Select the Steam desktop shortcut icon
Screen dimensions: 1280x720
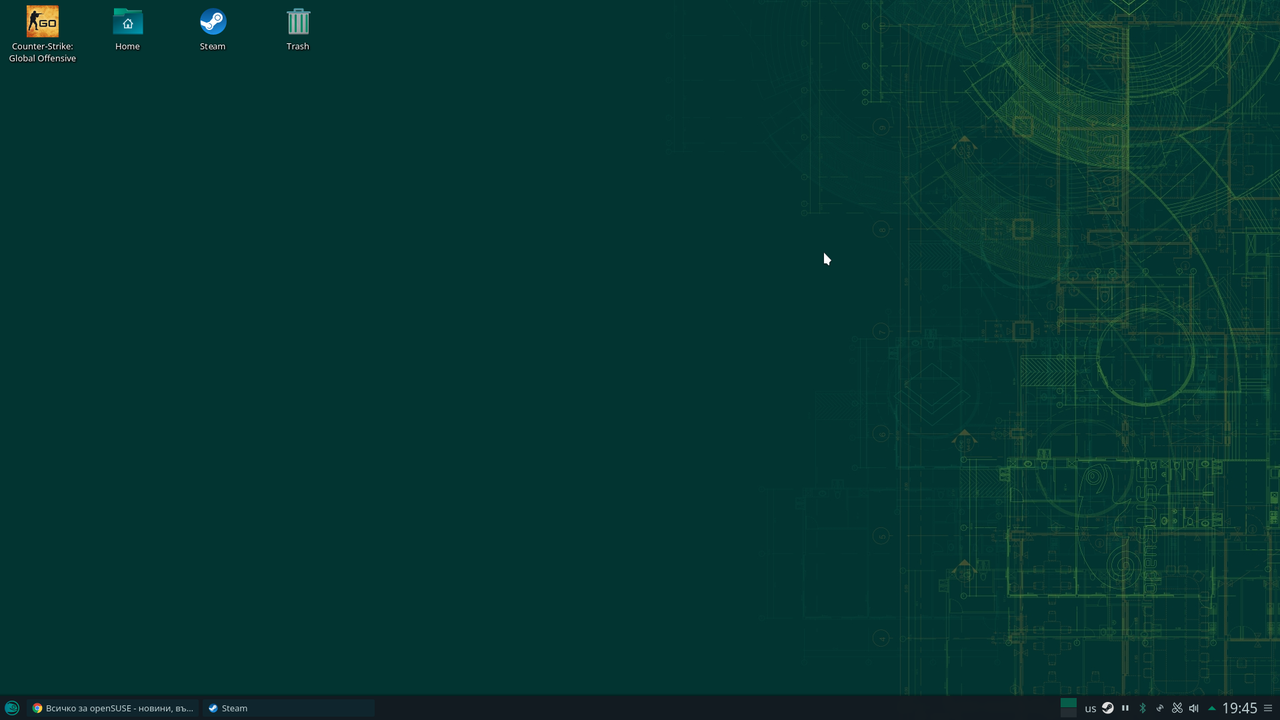(212, 29)
